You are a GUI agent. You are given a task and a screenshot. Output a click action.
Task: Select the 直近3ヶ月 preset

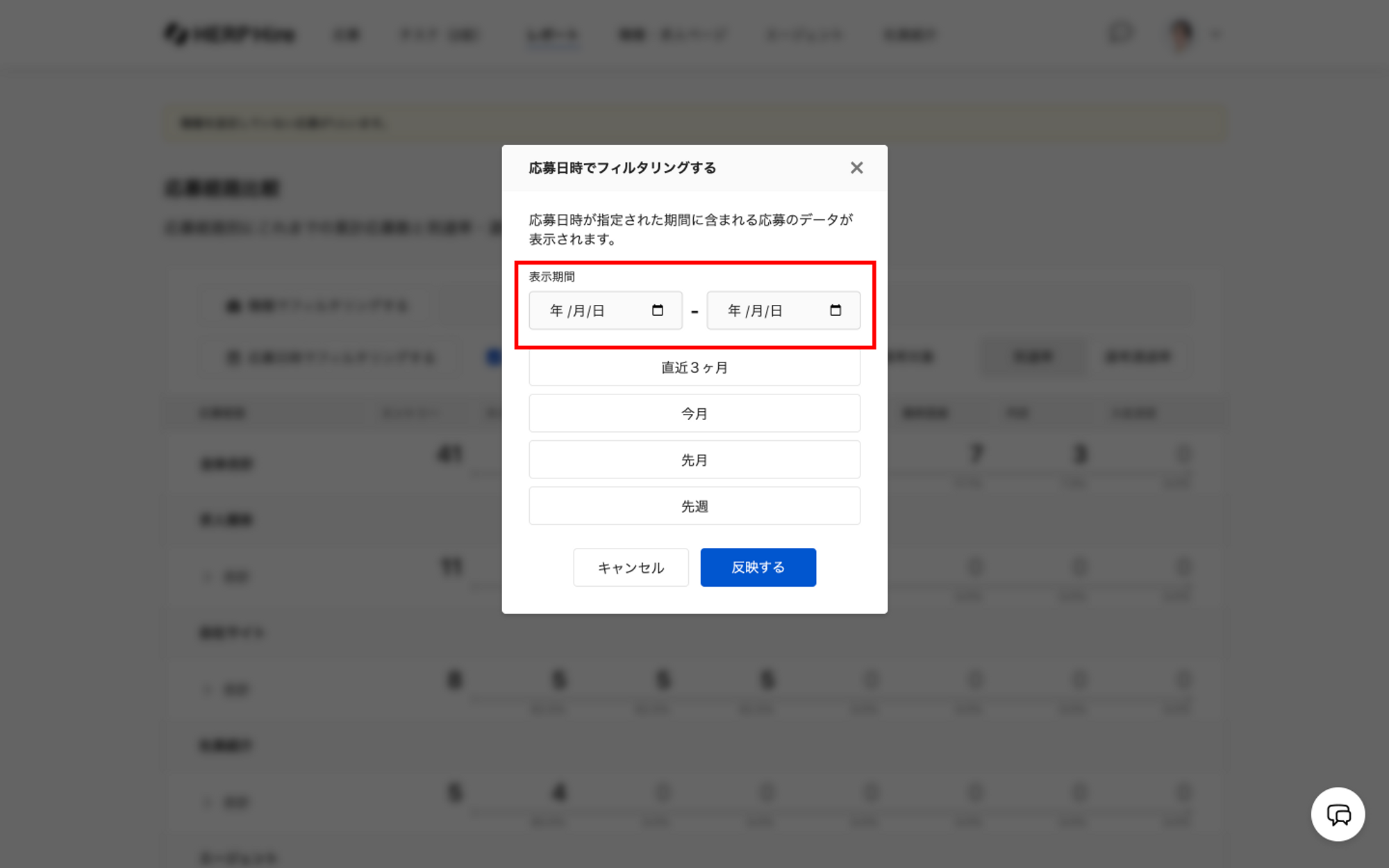click(x=694, y=368)
